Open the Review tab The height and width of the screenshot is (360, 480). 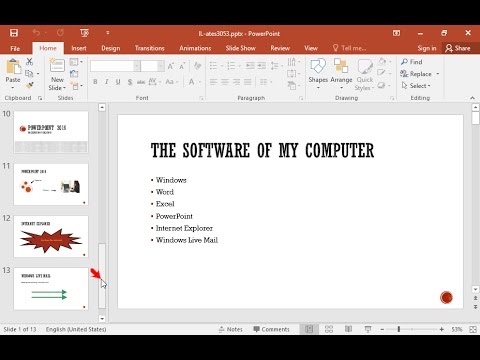coord(280,48)
